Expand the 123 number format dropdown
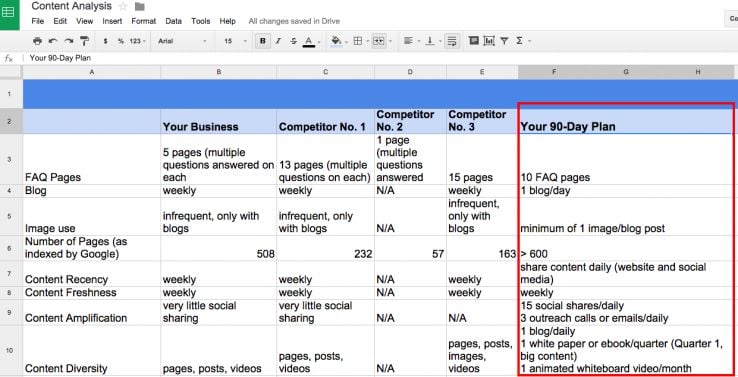Image resolution: width=738 pixels, height=377 pixels. click(137, 41)
